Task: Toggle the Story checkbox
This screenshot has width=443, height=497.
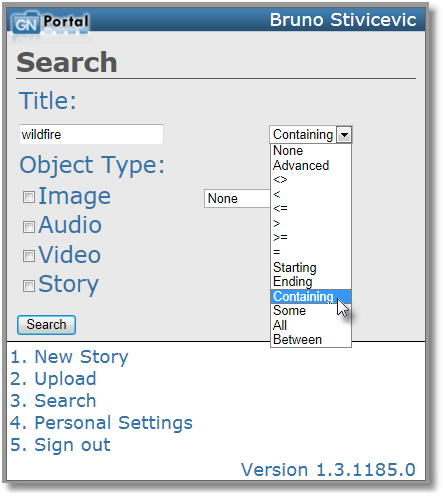Action: 29,286
